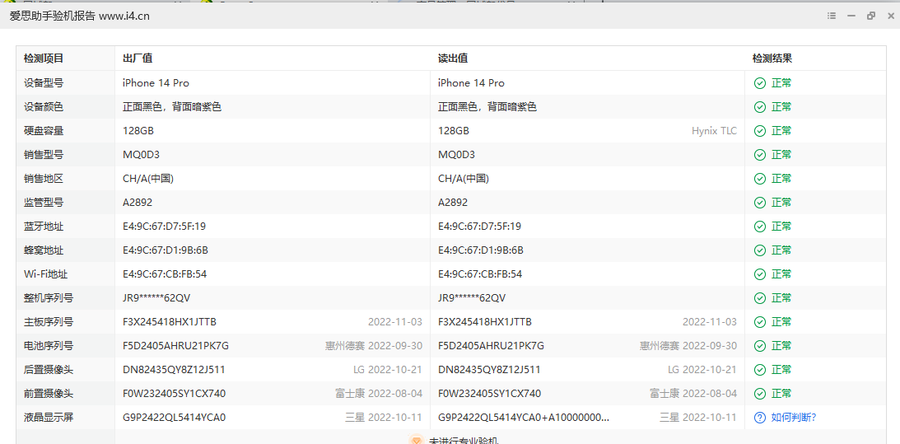900x444 pixels.
Task: Select the 蜂窝地址 row label
Action: click(x=44, y=251)
